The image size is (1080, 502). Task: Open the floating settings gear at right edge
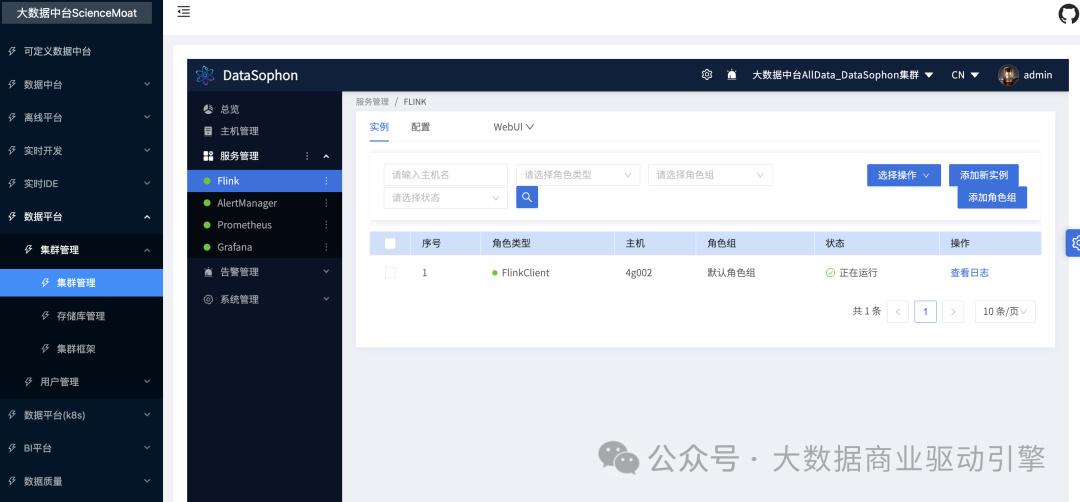tap(1074, 242)
